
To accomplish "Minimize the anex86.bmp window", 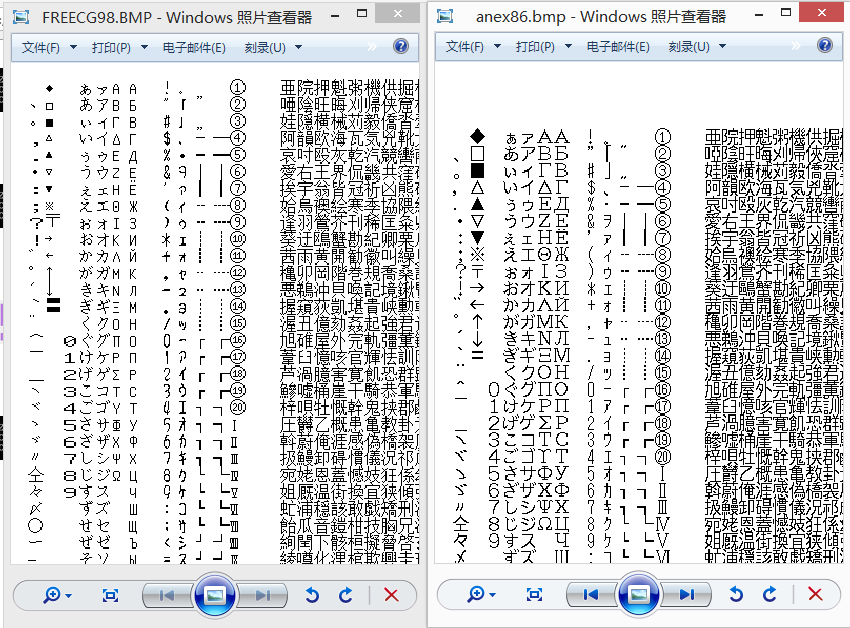I will point(759,14).
